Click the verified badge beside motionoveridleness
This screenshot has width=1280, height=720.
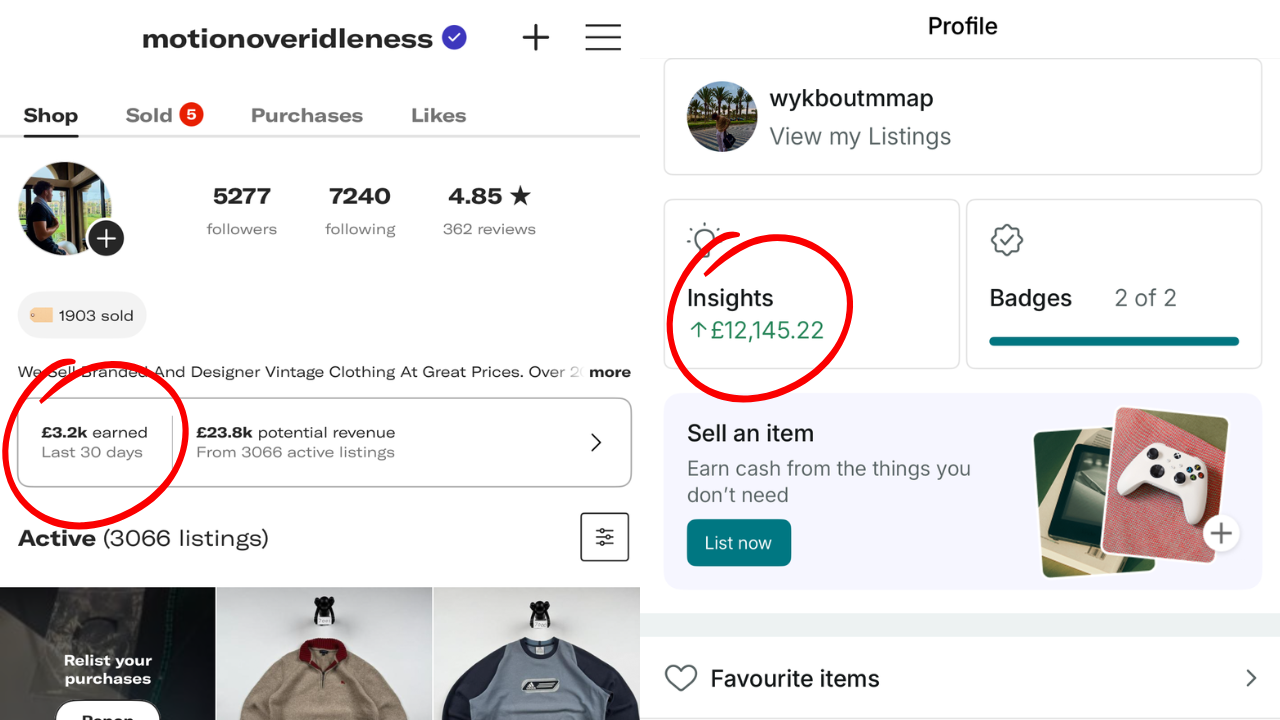coord(454,38)
